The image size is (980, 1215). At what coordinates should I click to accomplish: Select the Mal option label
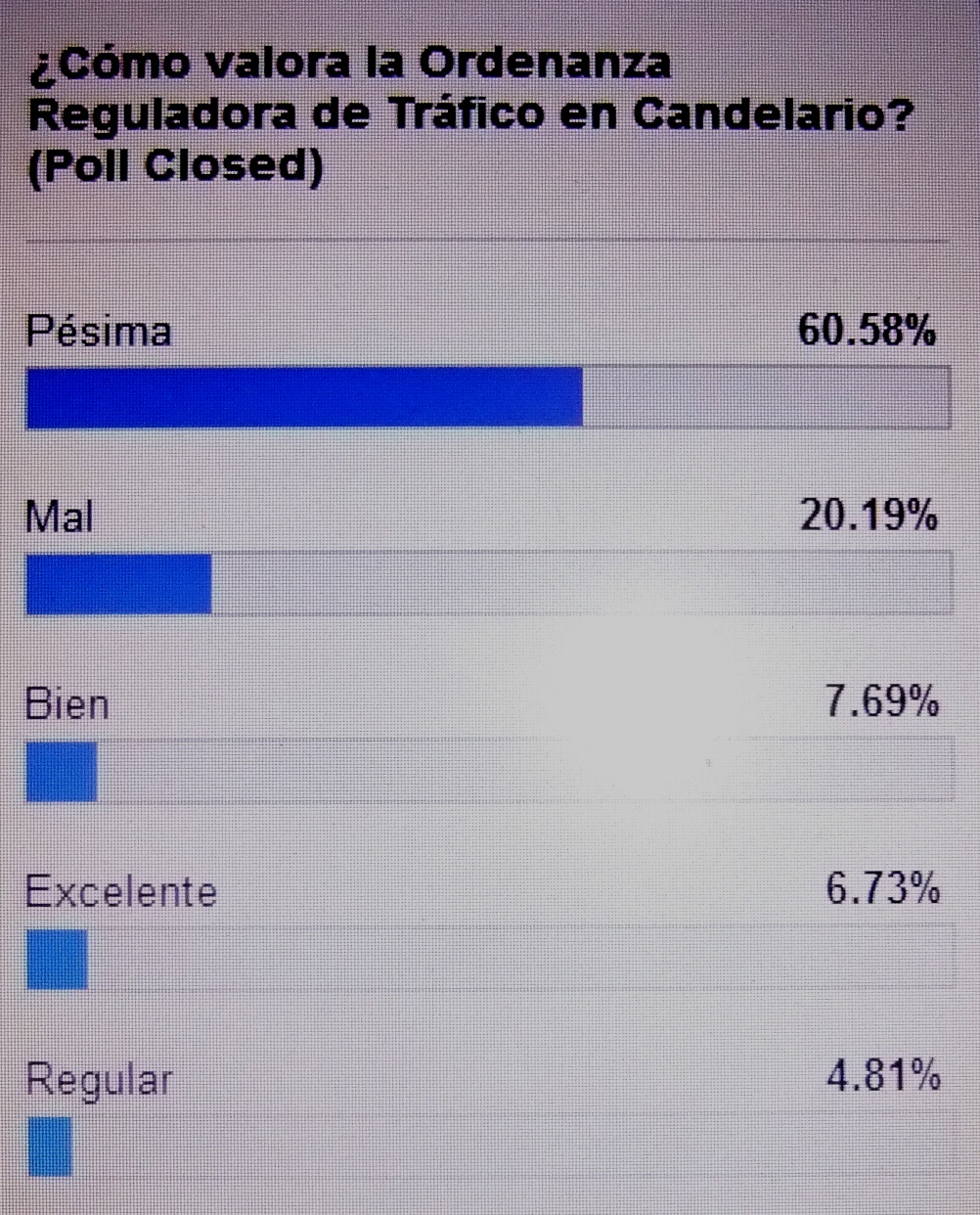pyautogui.click(x=60, y=517)
